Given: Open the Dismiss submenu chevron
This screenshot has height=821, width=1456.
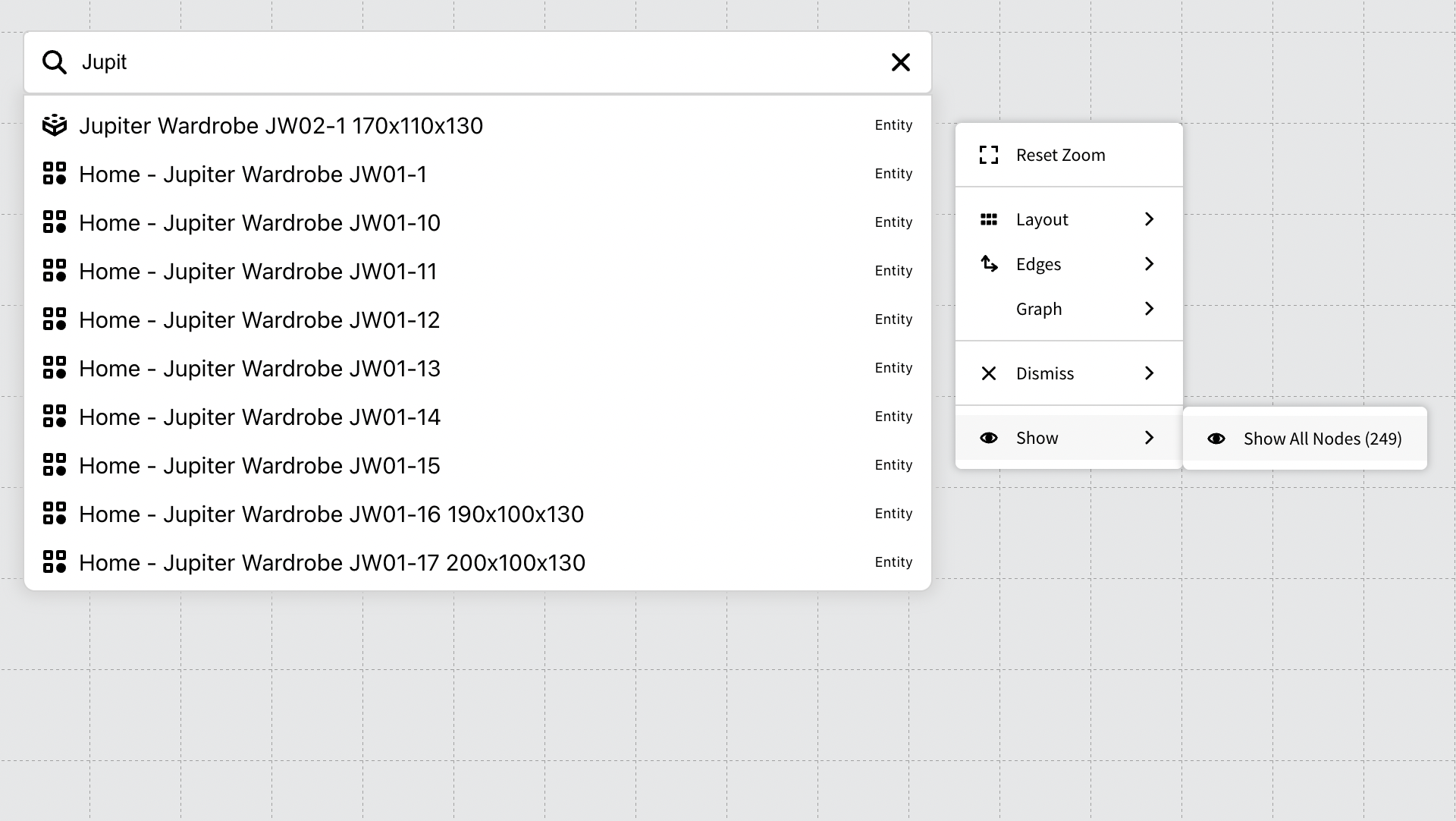Looking at the screenshot, I should coord(1149,373).
